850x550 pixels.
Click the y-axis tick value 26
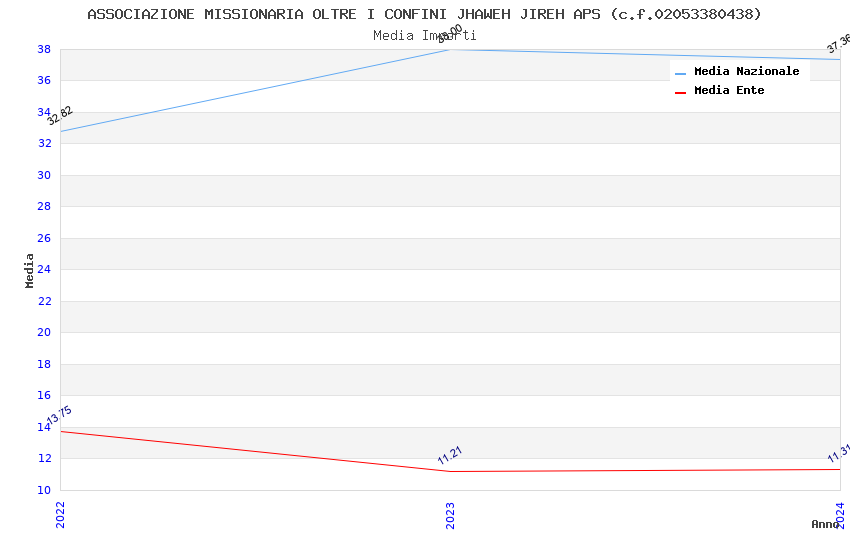pyautogui.click(x=44, y=238)
